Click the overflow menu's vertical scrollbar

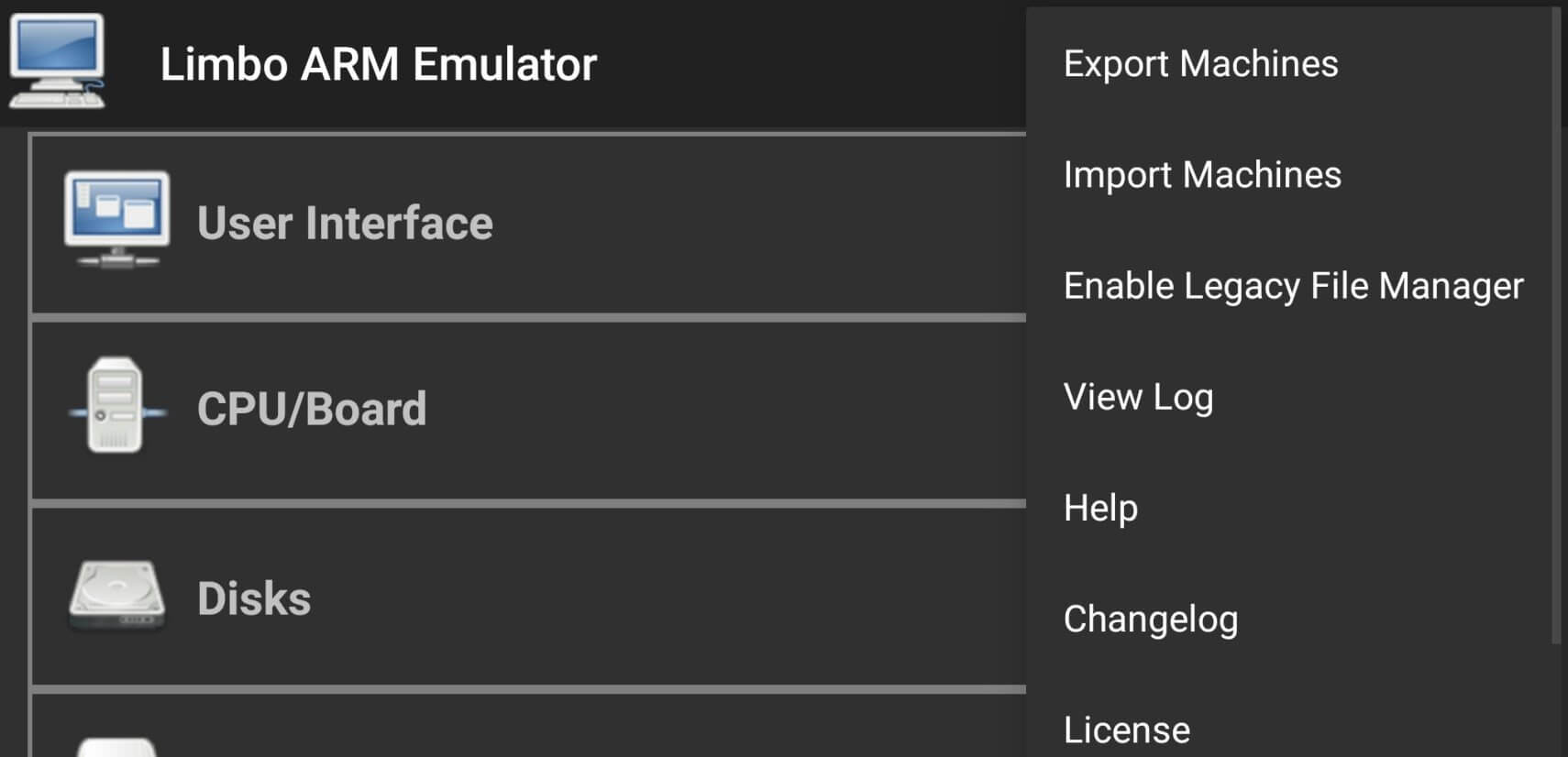[x=1555, y=321]
